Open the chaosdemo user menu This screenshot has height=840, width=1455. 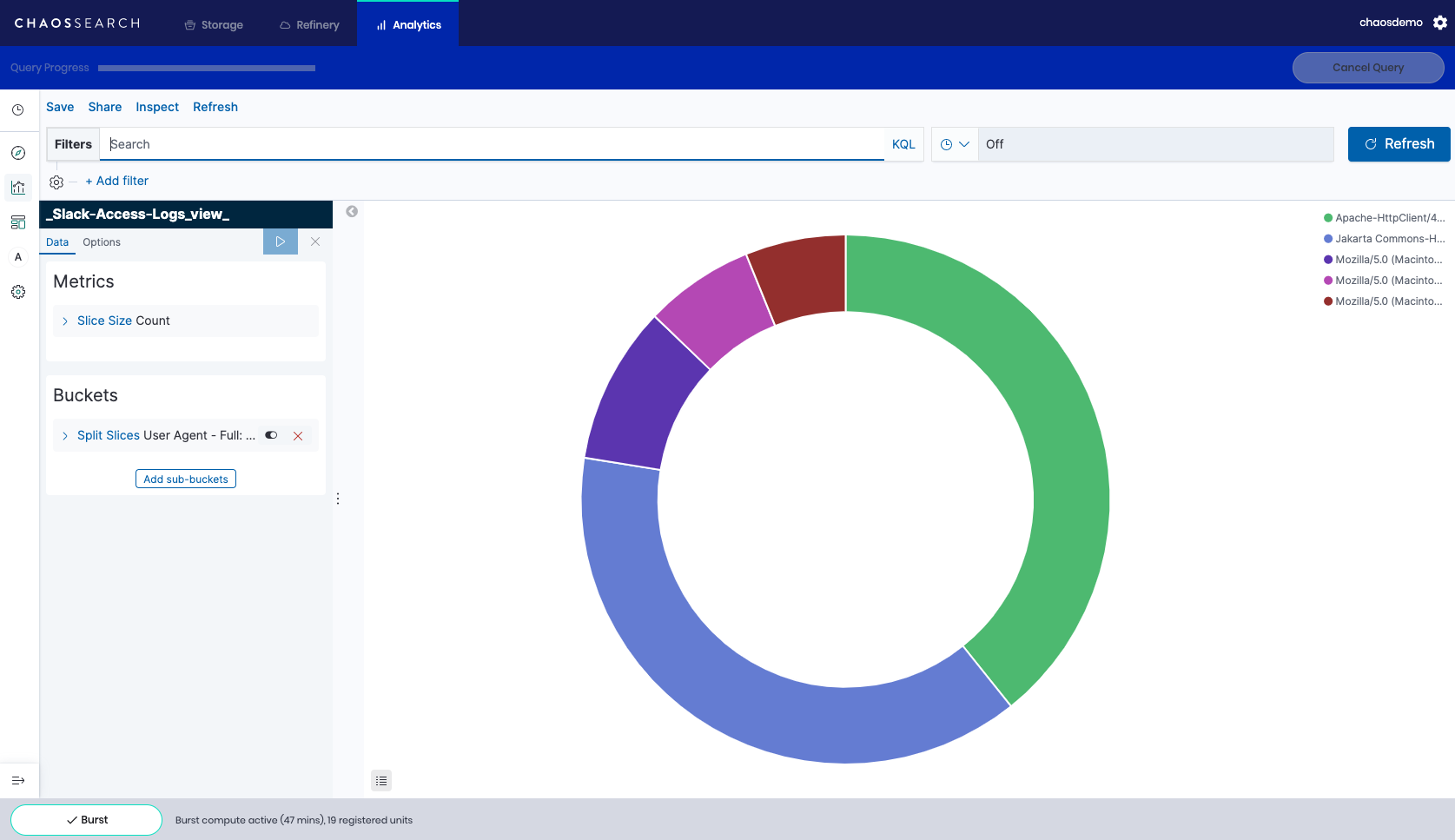coord(1391,23)
